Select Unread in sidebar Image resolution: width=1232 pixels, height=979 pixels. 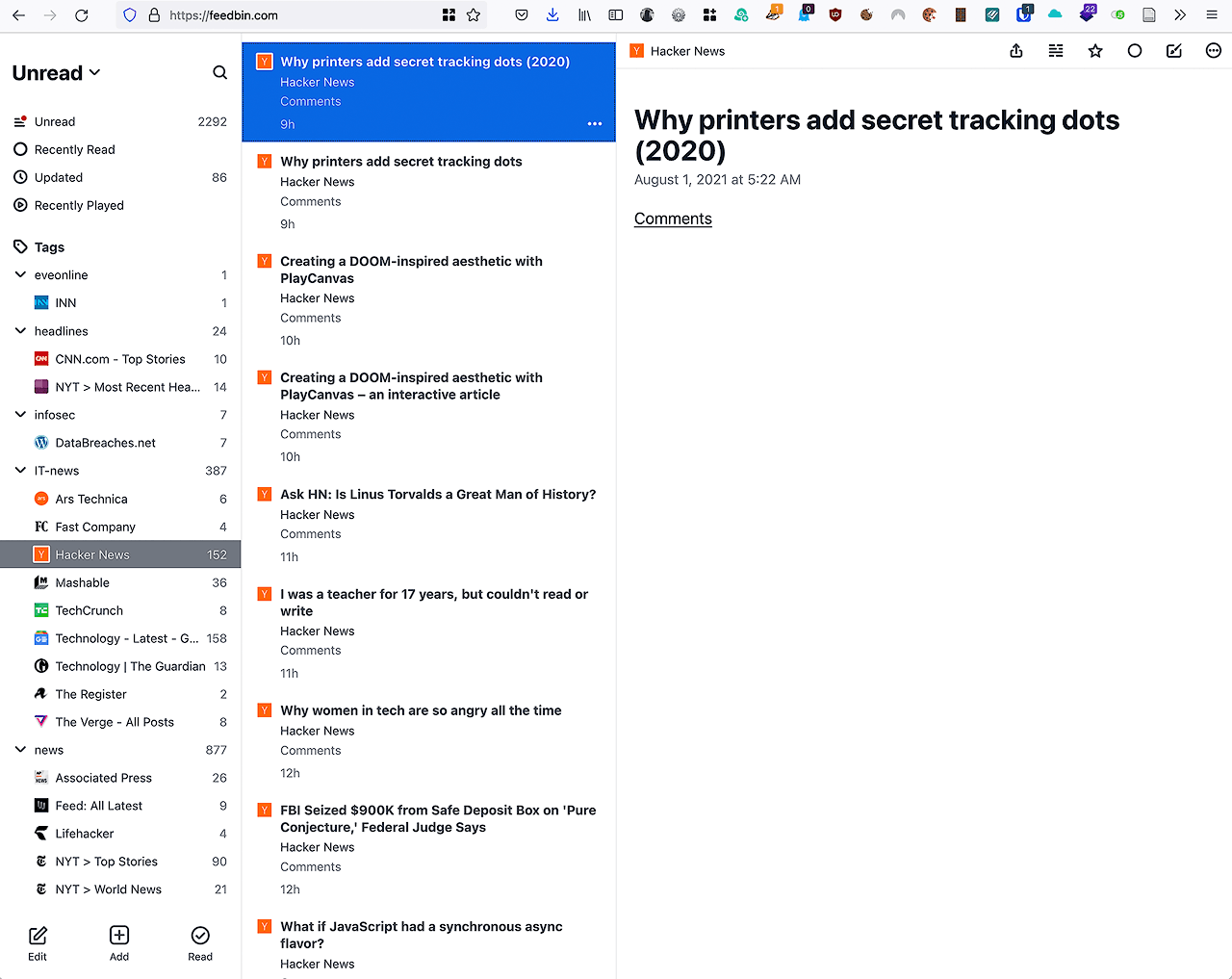pos(120,122)
